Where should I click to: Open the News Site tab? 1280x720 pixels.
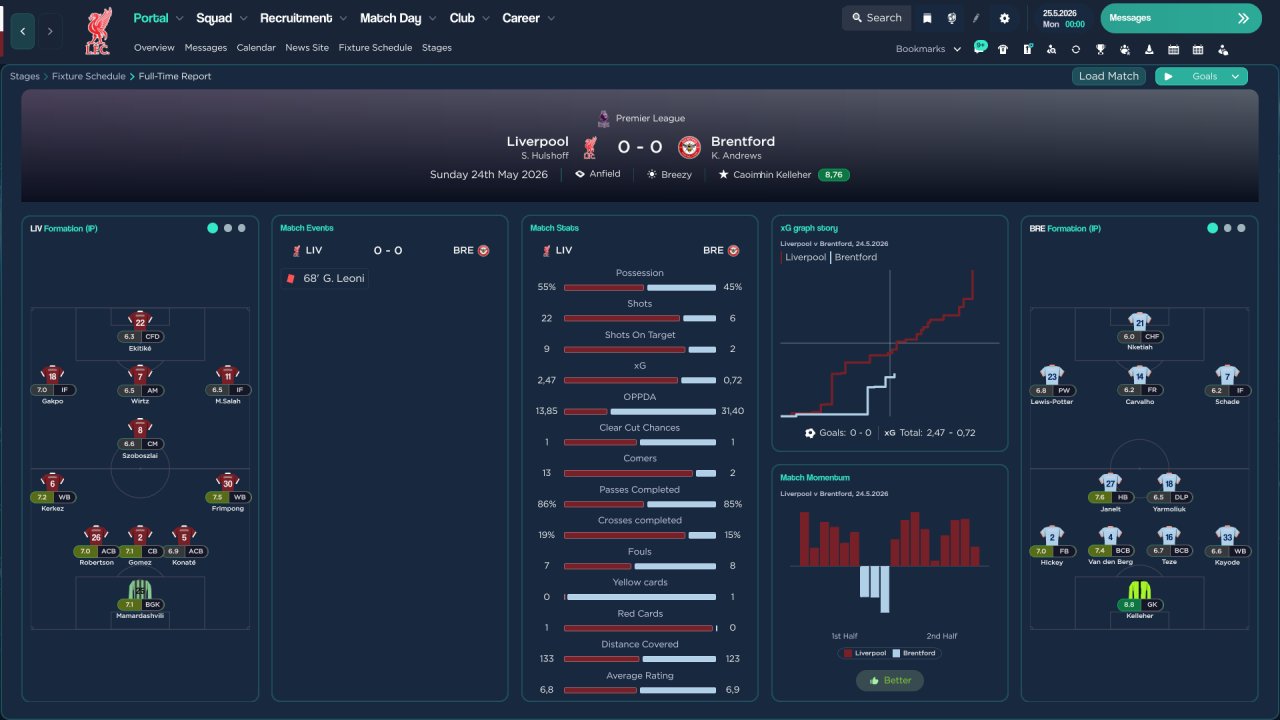(307, 47)
